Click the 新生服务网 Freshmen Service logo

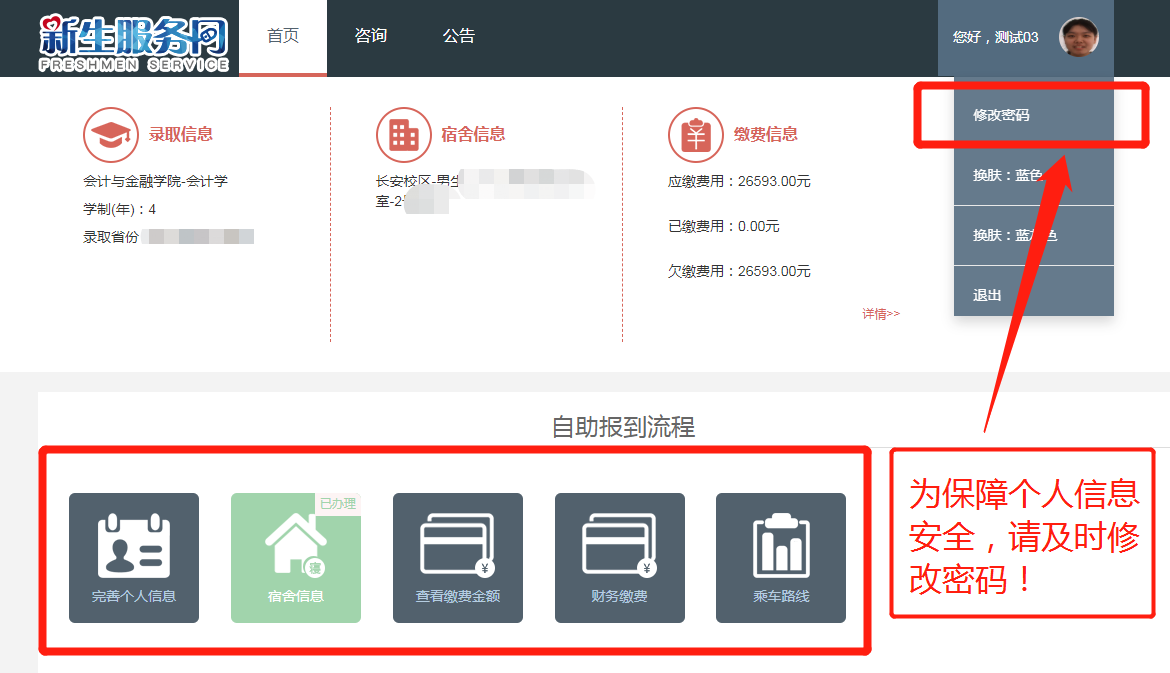[134, 42]
